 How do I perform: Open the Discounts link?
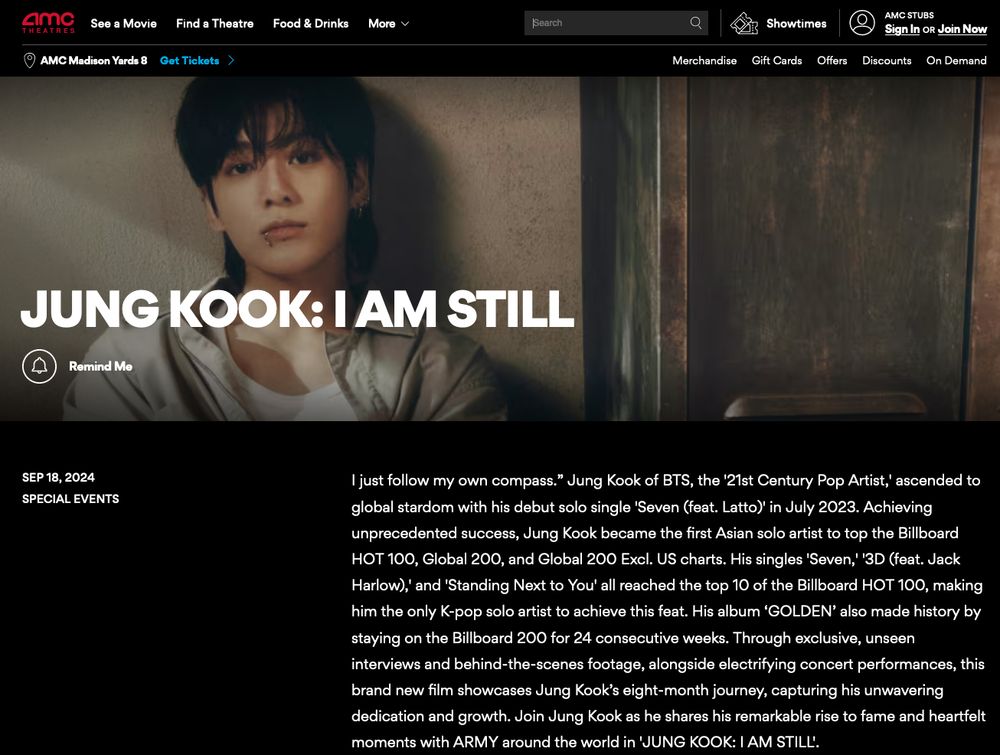pos(886,61)
